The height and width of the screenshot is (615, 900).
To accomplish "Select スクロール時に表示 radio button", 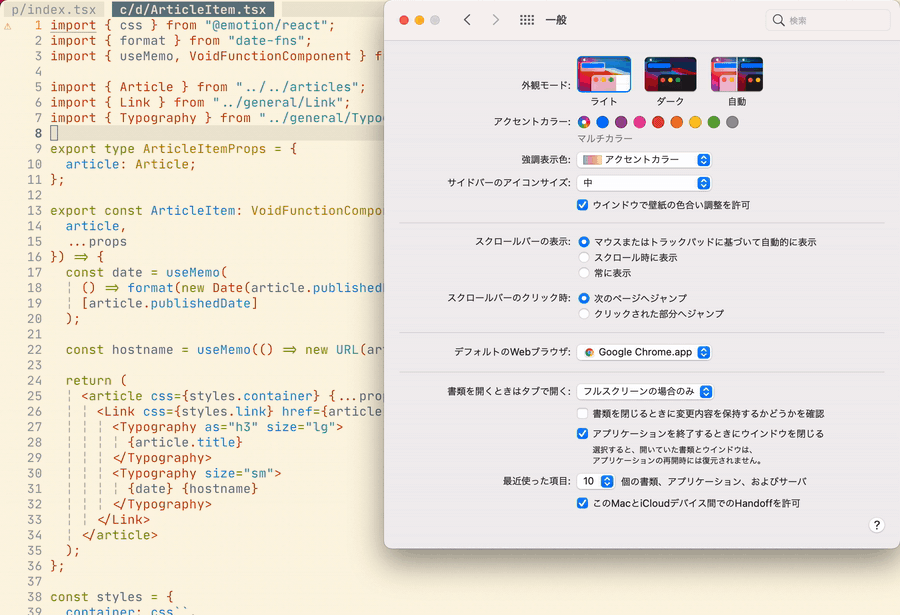I will click(x=584, y=257).
